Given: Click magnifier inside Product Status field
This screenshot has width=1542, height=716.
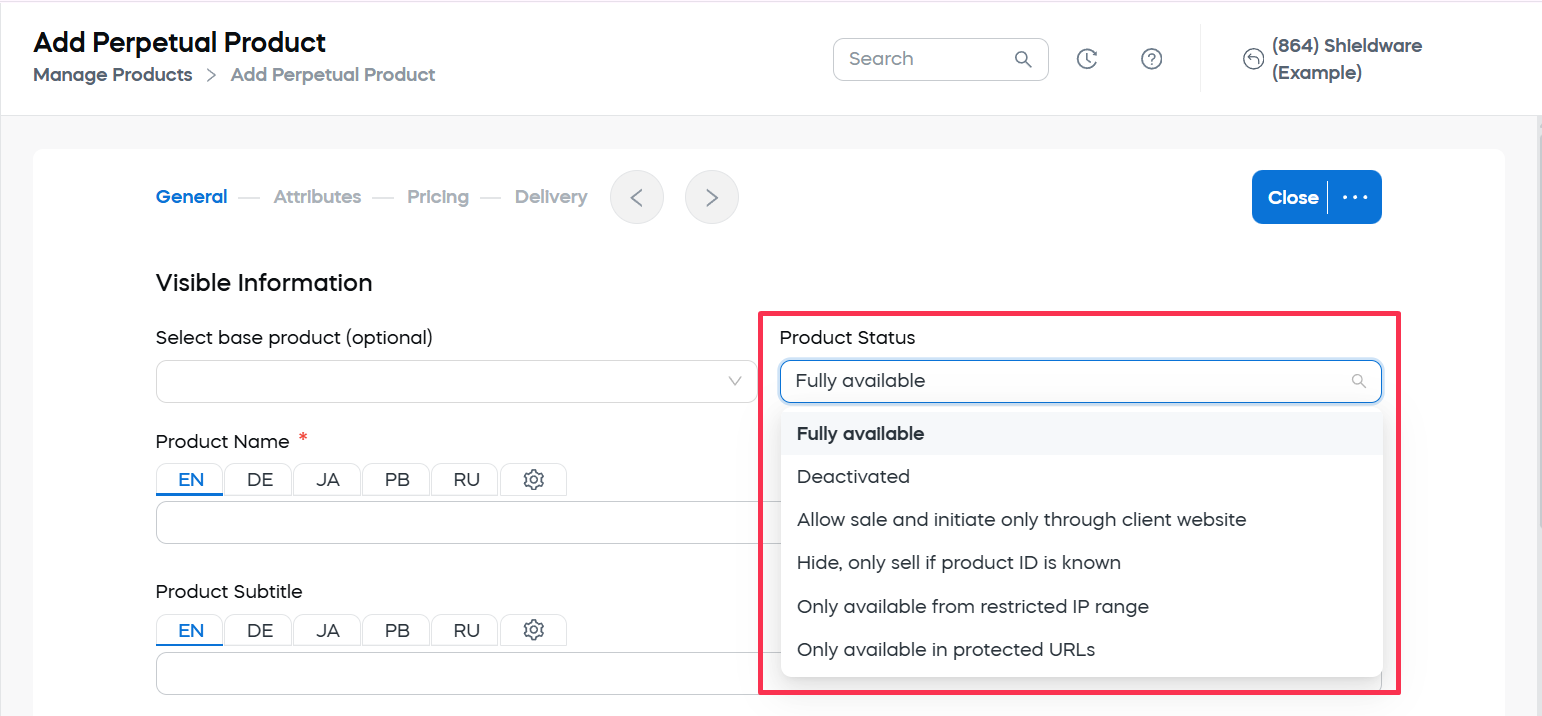Looking at the screenshot, I should pyautogui.click(x=1359, y=381).
